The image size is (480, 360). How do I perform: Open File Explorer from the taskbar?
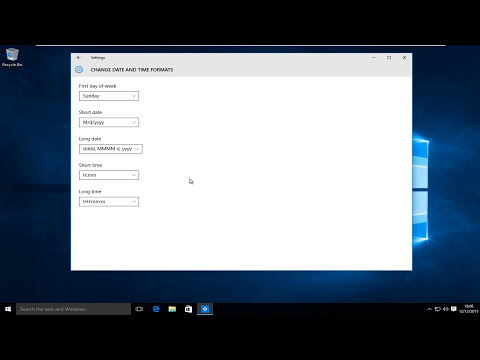tap(172, 309)
